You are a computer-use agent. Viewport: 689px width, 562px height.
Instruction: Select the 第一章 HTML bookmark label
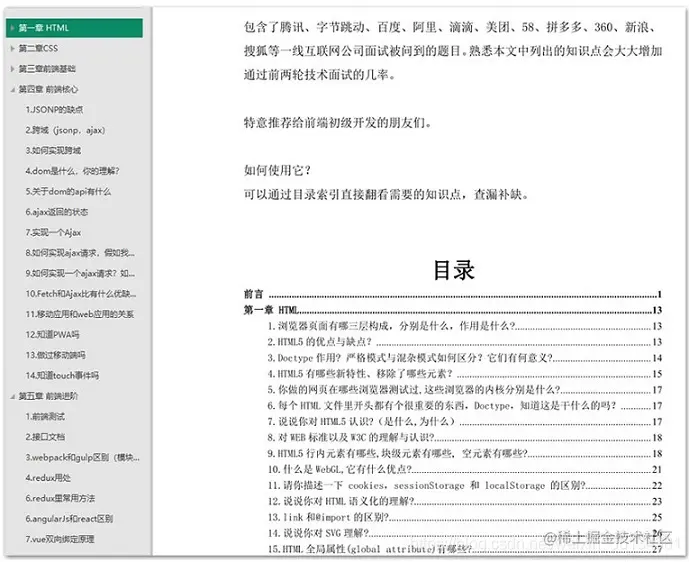click(x=44, y=28)
